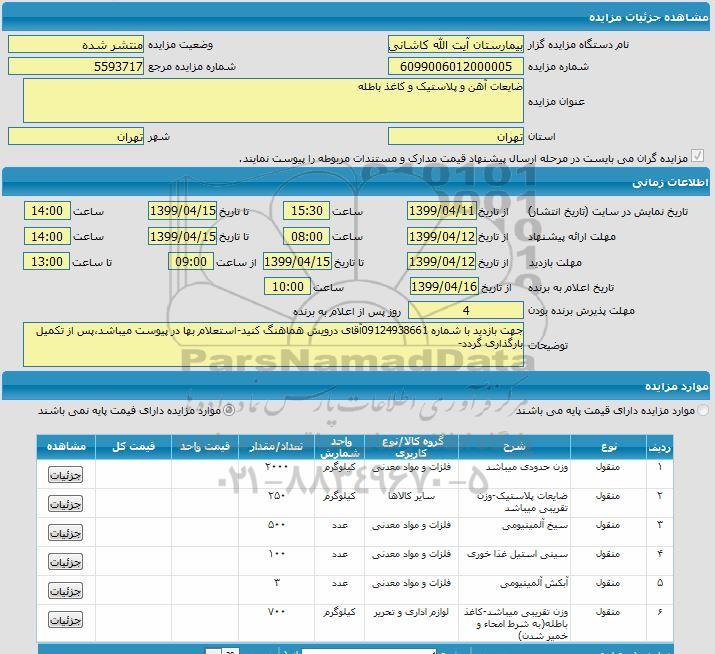
Task: Click the reference auction number field 5593717
Action: pyautogui.click(x=76, y=67)
